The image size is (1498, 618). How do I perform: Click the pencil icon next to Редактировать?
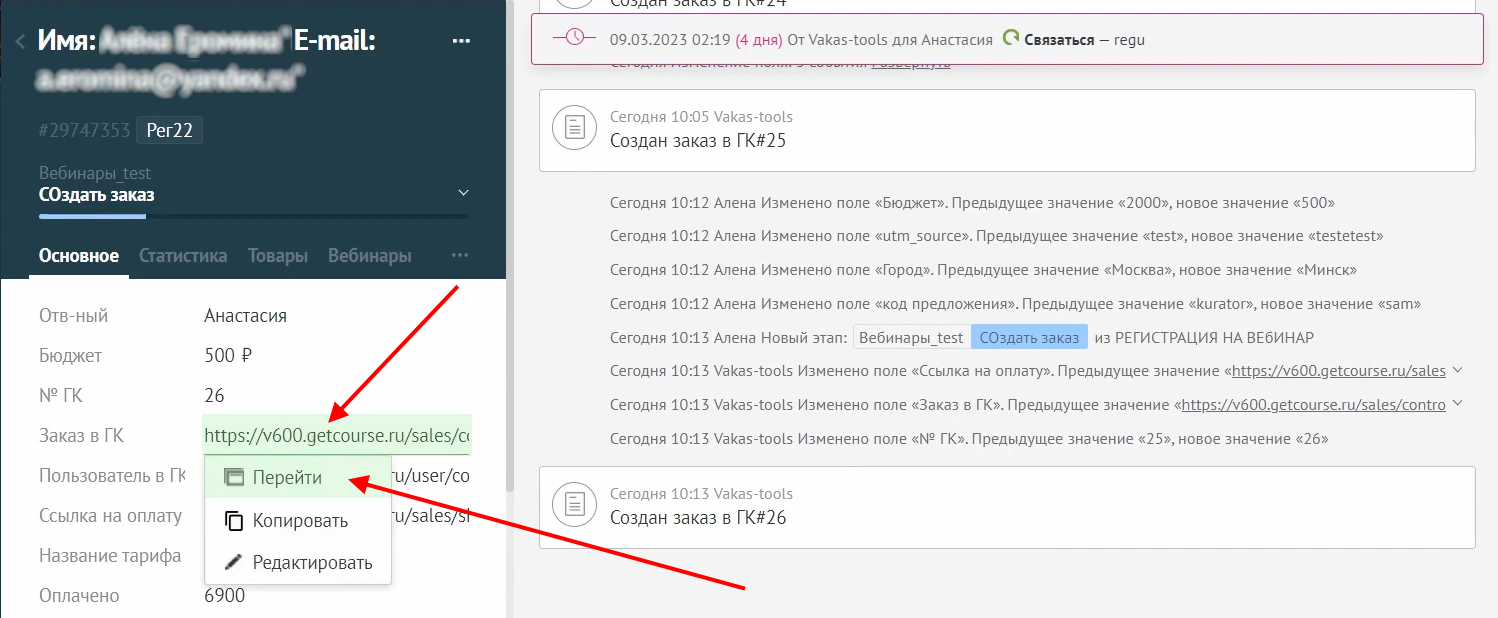pos(234,563)
